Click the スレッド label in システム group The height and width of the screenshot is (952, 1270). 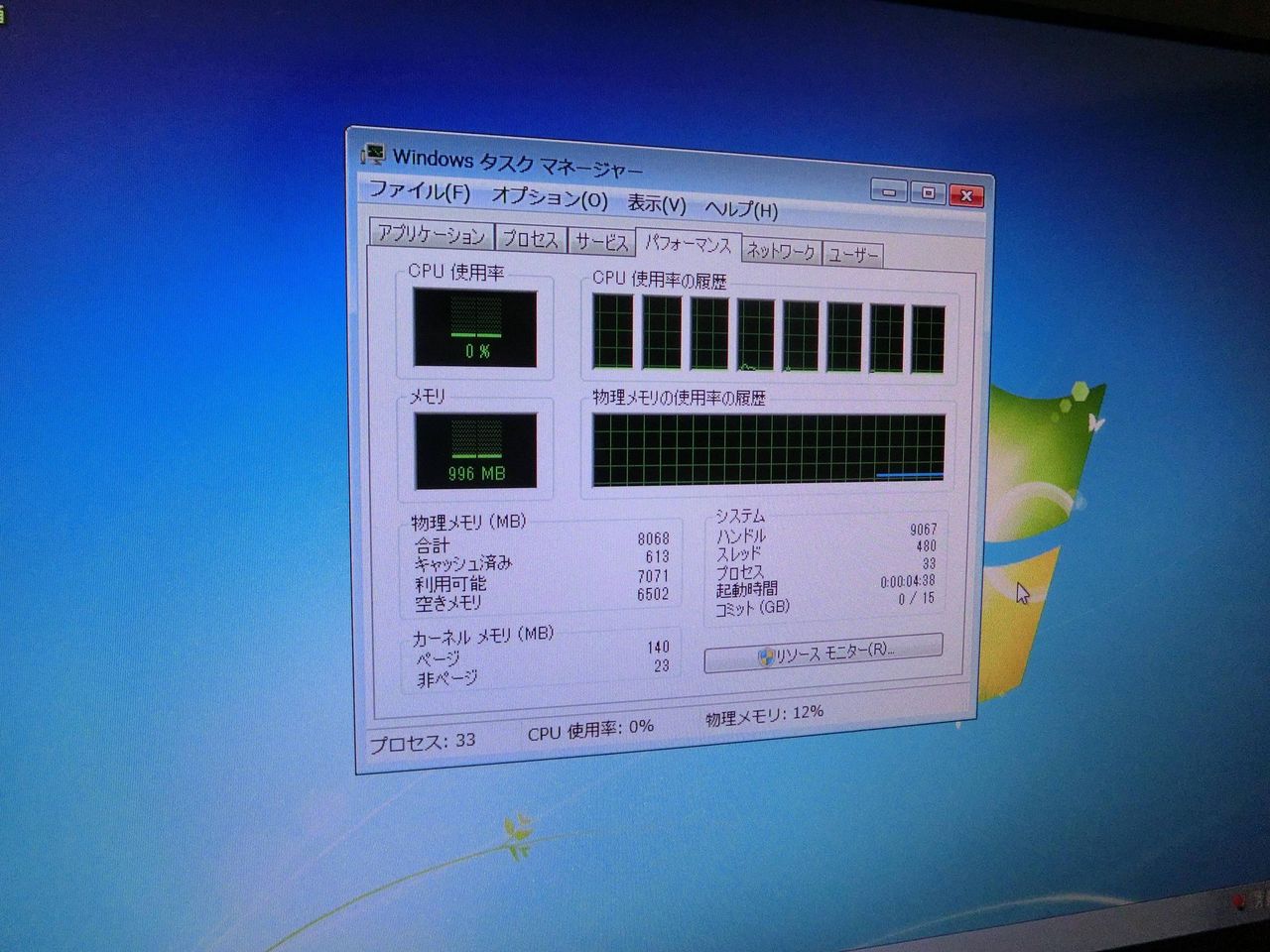[x=739, y=554]
